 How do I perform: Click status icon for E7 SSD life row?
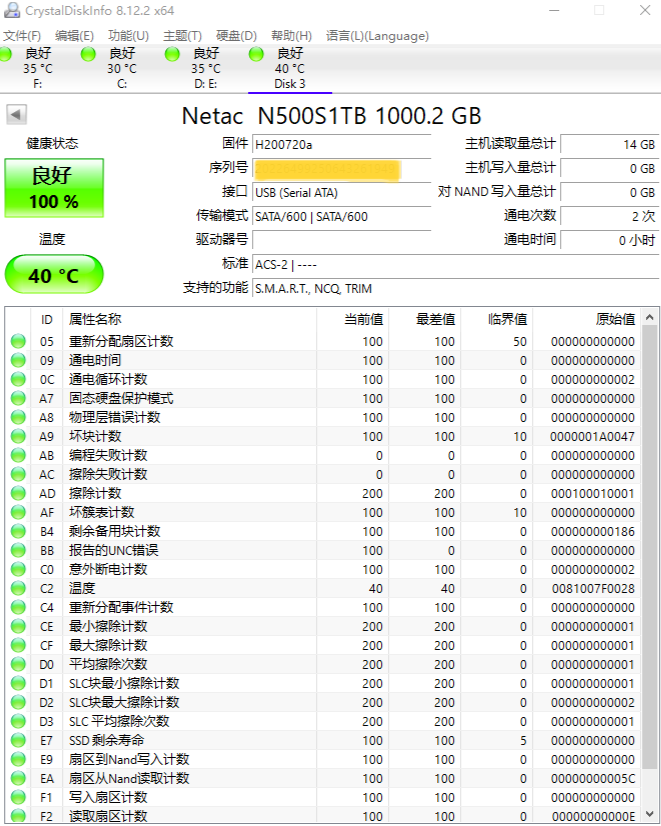click(18, 740)
